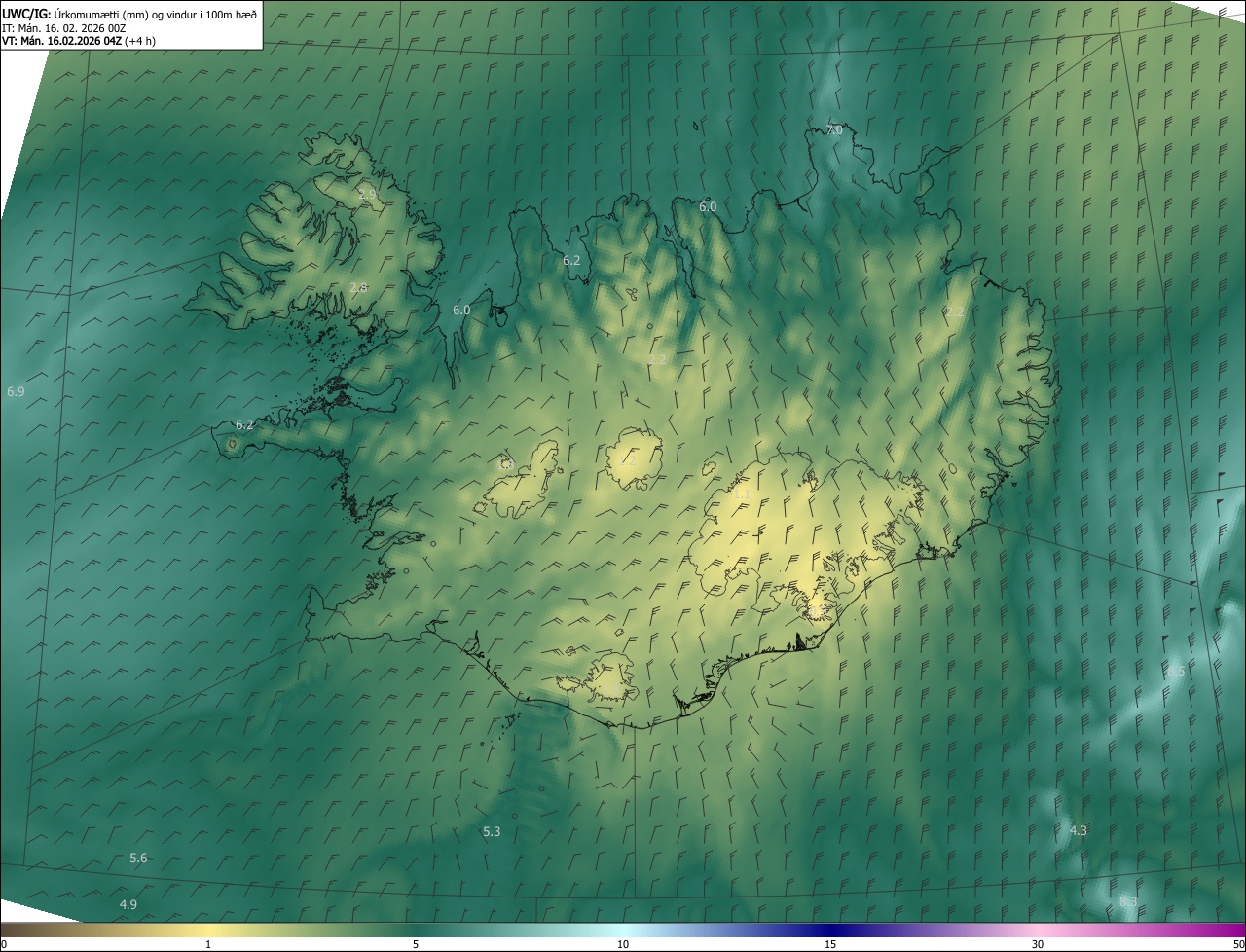The width and height of the screenshot is (1246, 952).
Task: Click the 10 tick label on colorbar
Action: (x=623, y=944)
